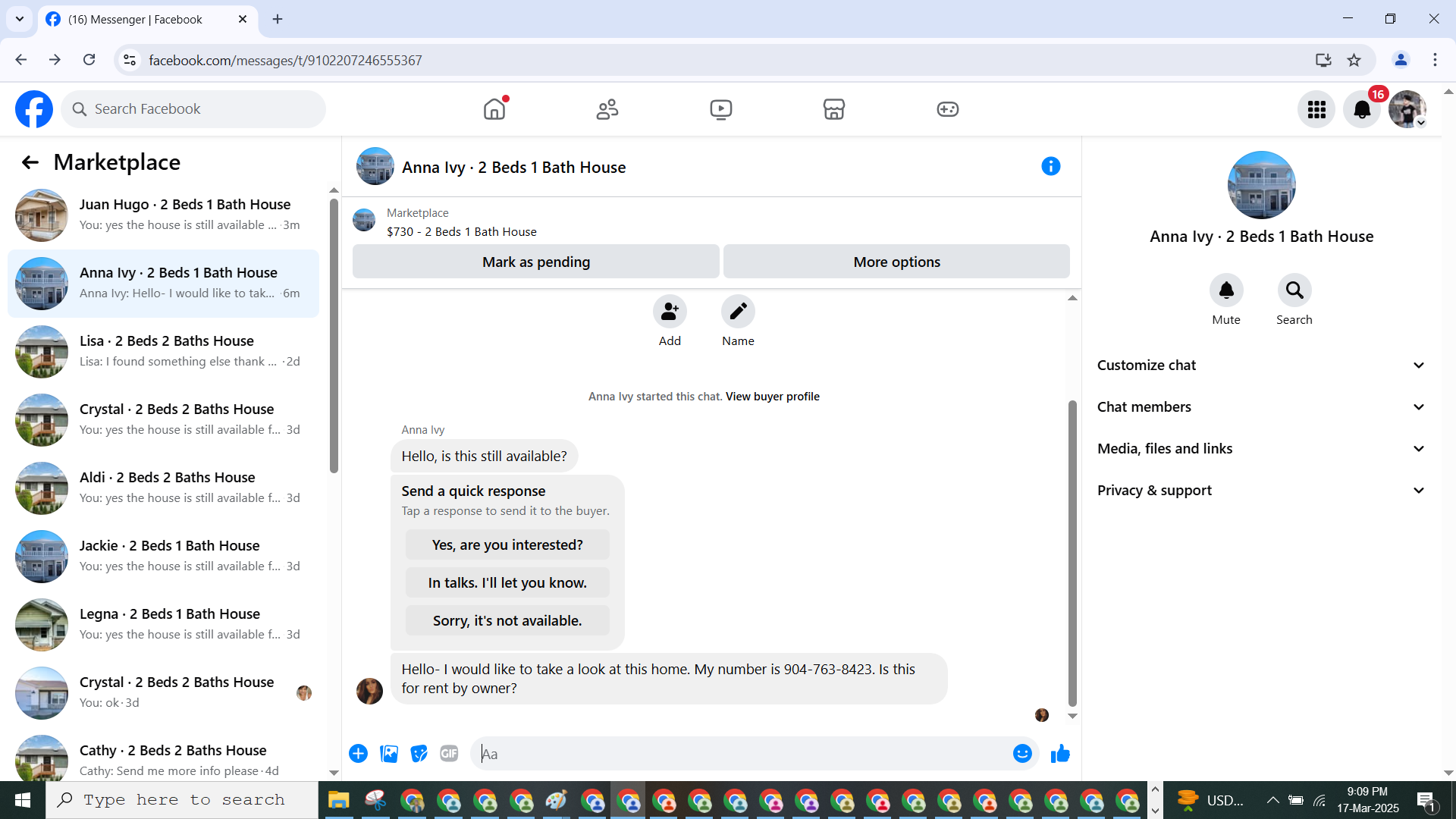
Task: Click the More options button
Action: click(896, 262)
